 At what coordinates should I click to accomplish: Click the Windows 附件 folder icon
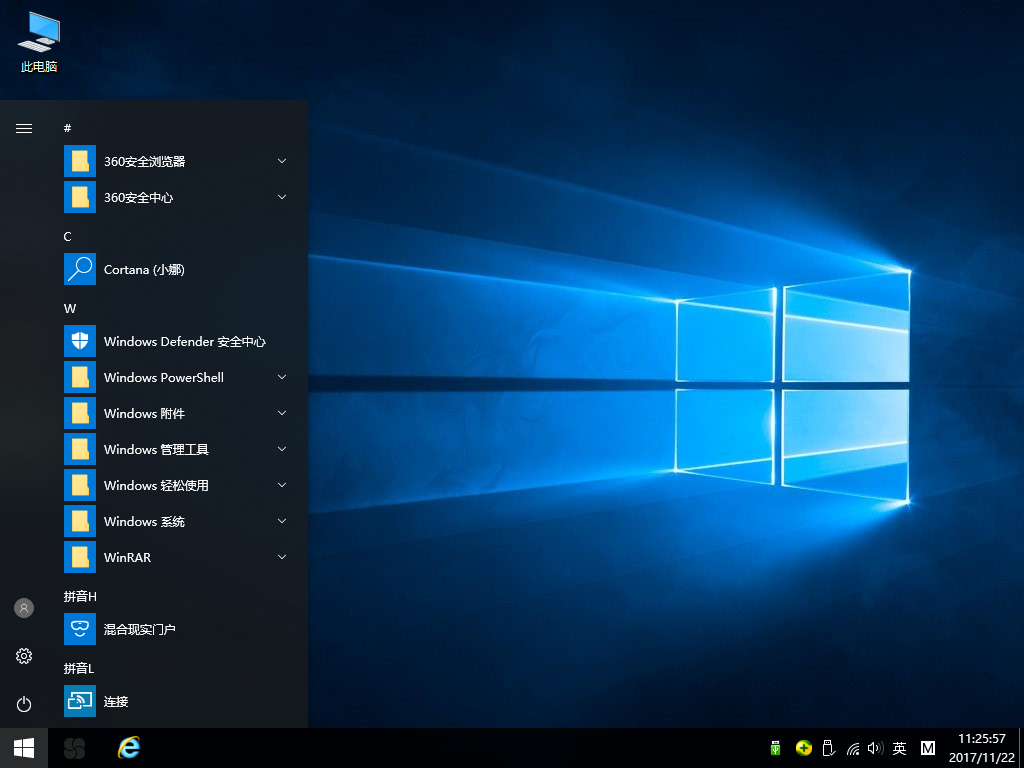coord(80,413)
